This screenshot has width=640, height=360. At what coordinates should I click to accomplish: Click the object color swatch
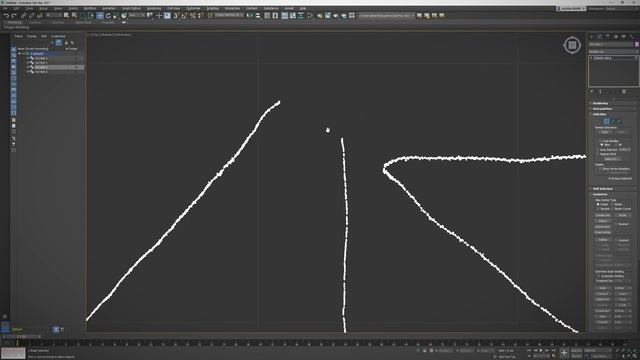637,44
